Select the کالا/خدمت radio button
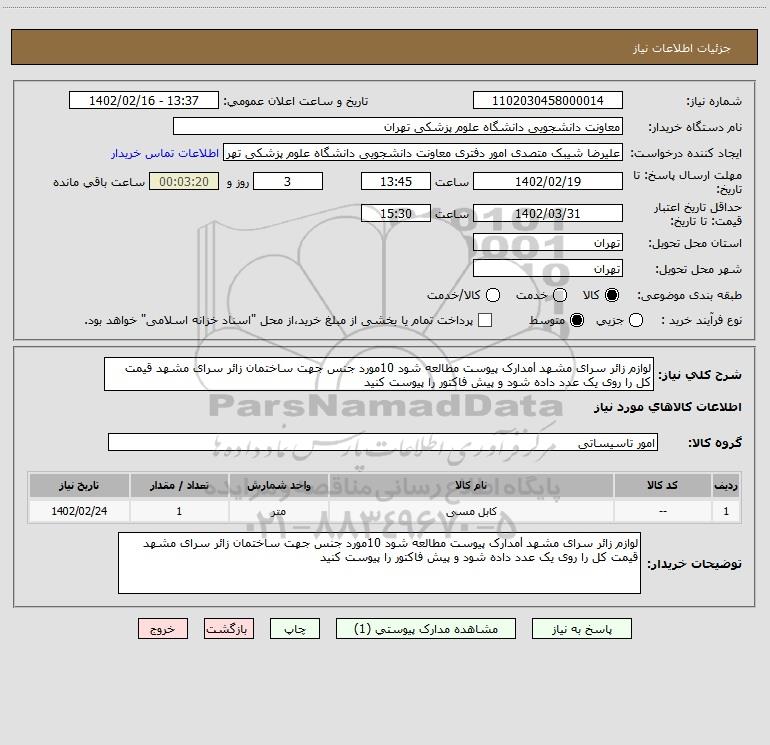The width and height of the screenshot is (770, 745). point(493,295)
